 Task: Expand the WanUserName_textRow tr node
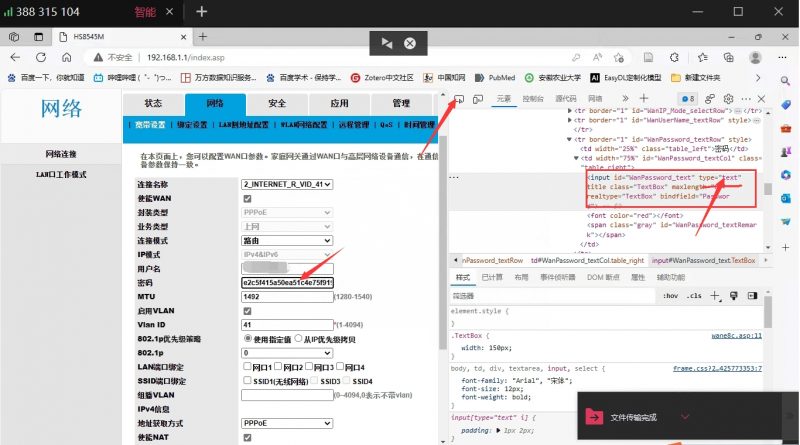tap(570, 120)
